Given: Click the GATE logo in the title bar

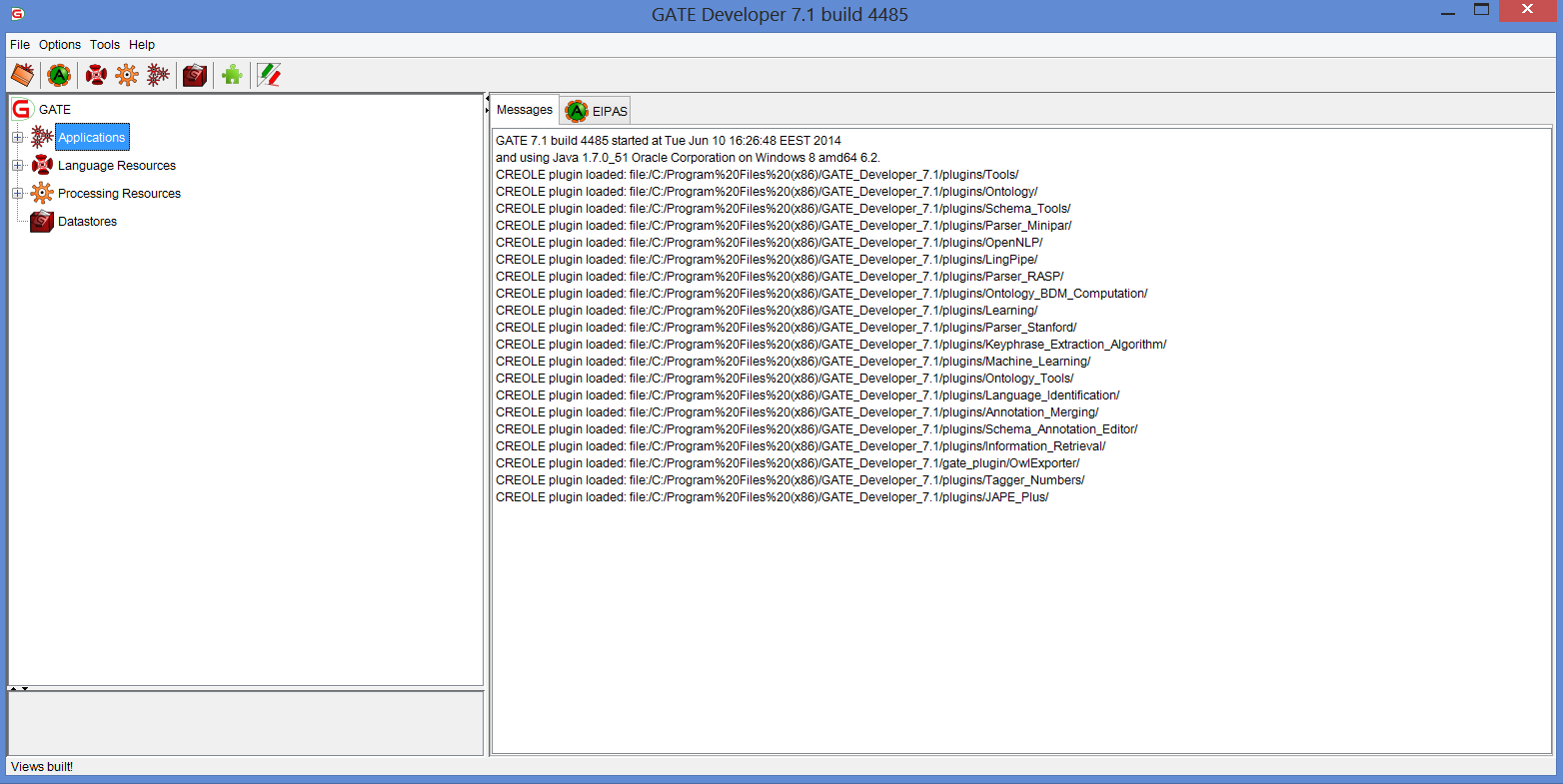Looking at the screenshot, I should pos(17,14).
